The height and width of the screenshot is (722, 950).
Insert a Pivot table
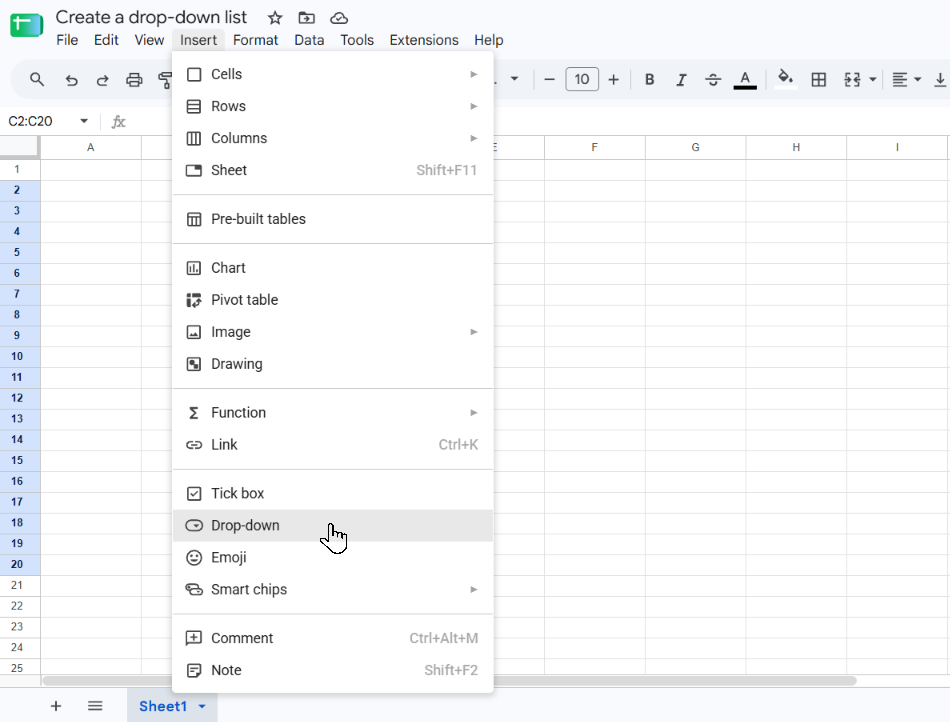click(333, 300)
